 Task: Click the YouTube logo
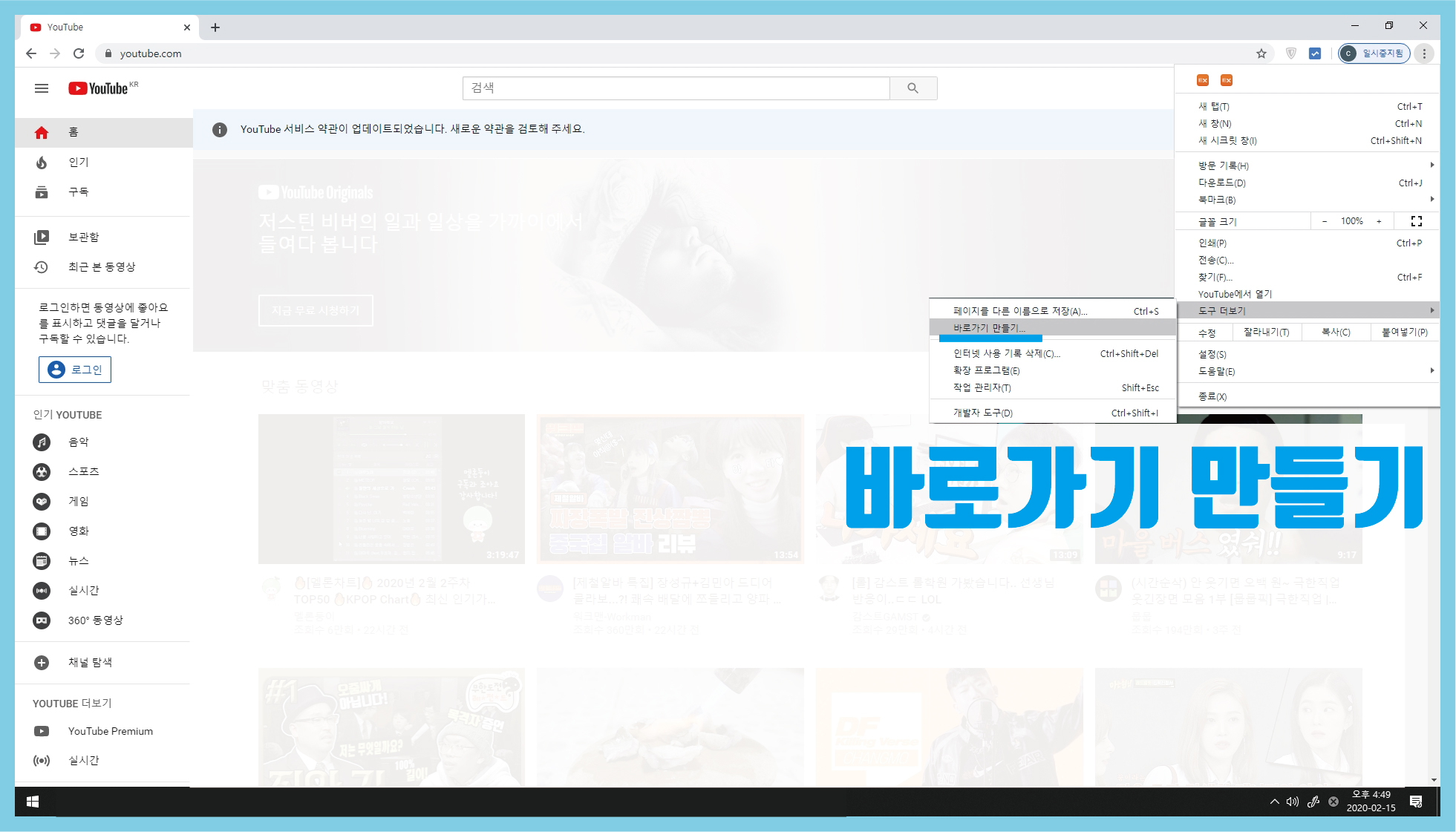99,88
